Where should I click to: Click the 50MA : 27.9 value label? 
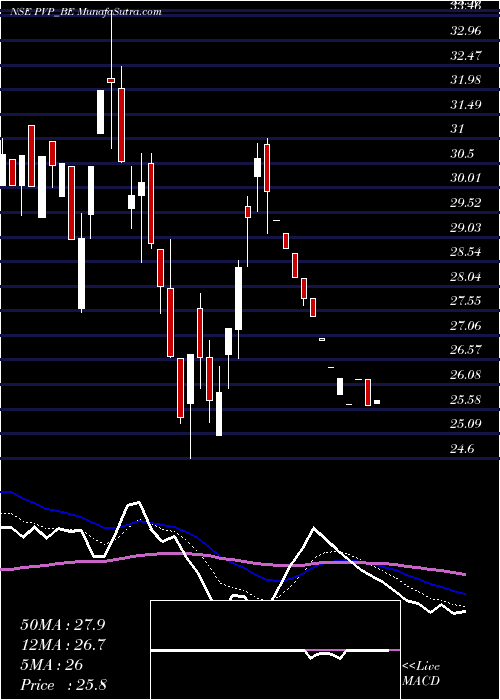[62, 625]
